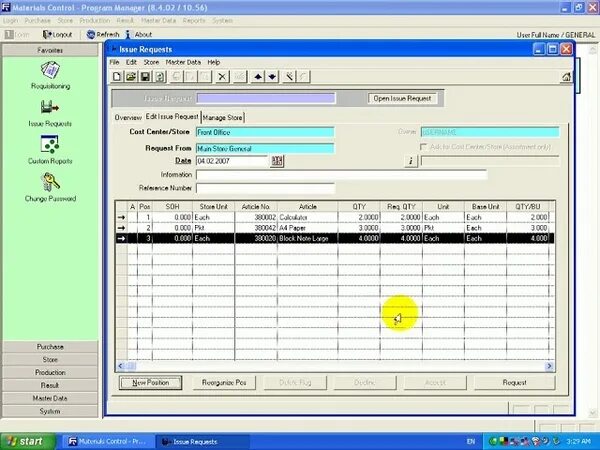Click the Move Up arrow toolbar icon
The image size is (600, 450).
click(258, 77)
